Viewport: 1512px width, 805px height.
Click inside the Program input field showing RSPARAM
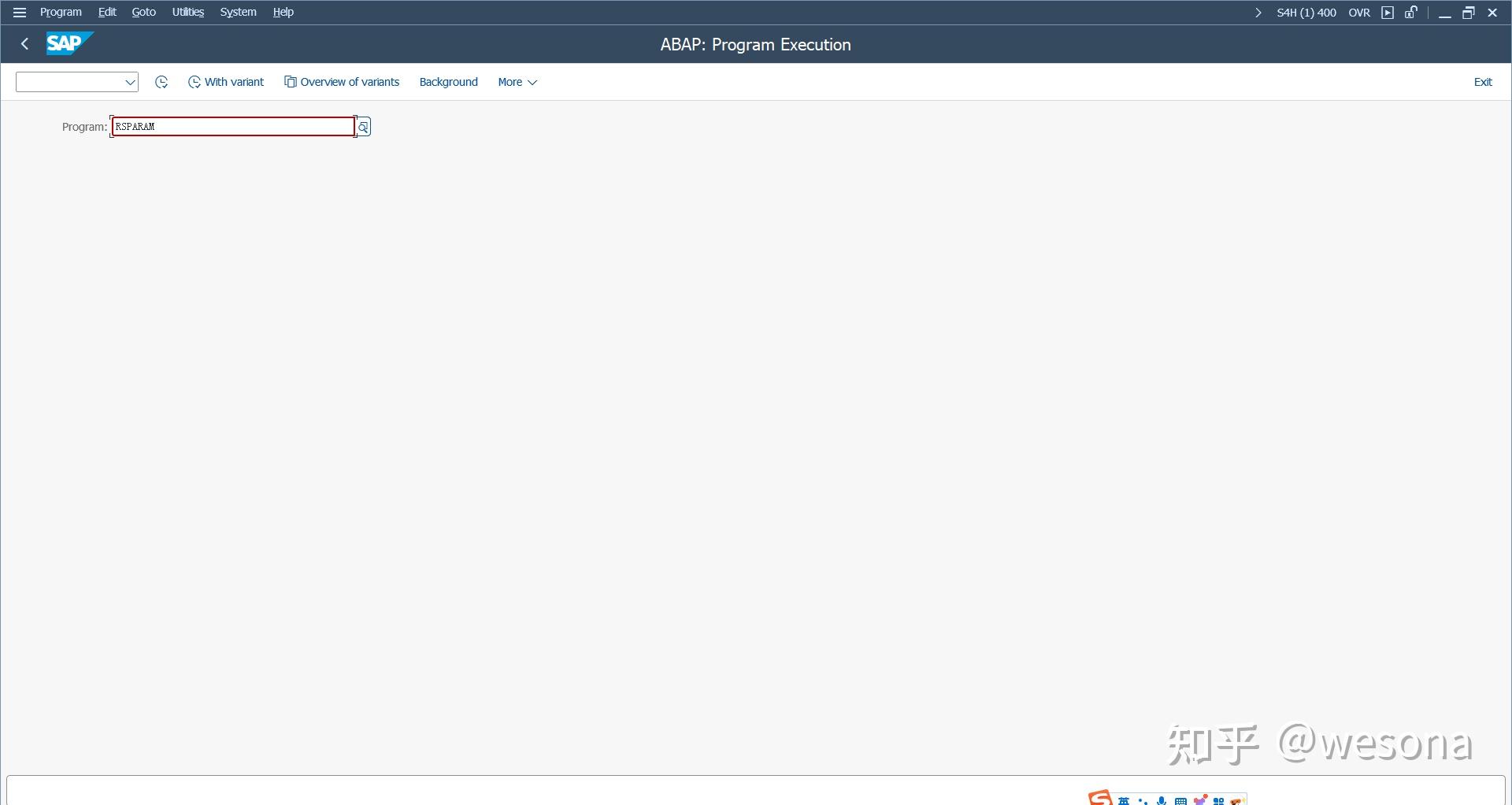click(232, 126)
